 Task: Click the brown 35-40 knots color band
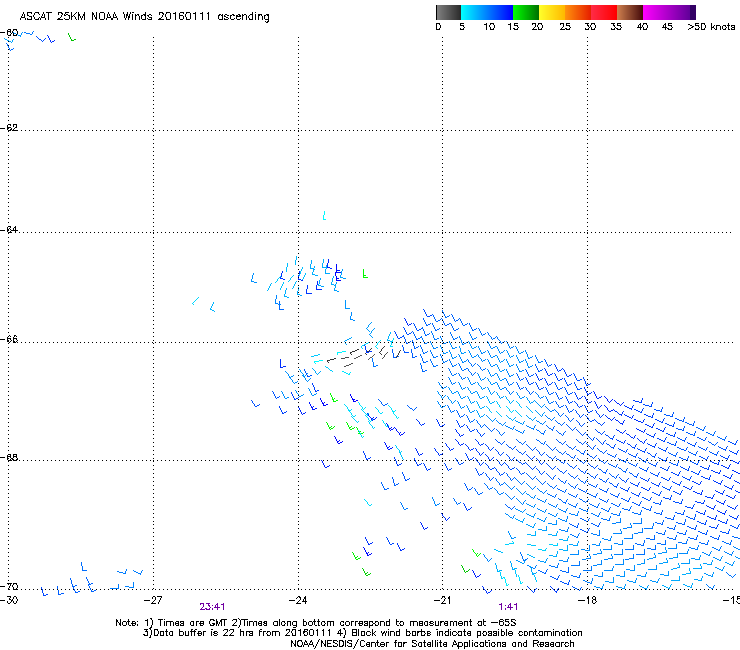(x=630, y=12)
